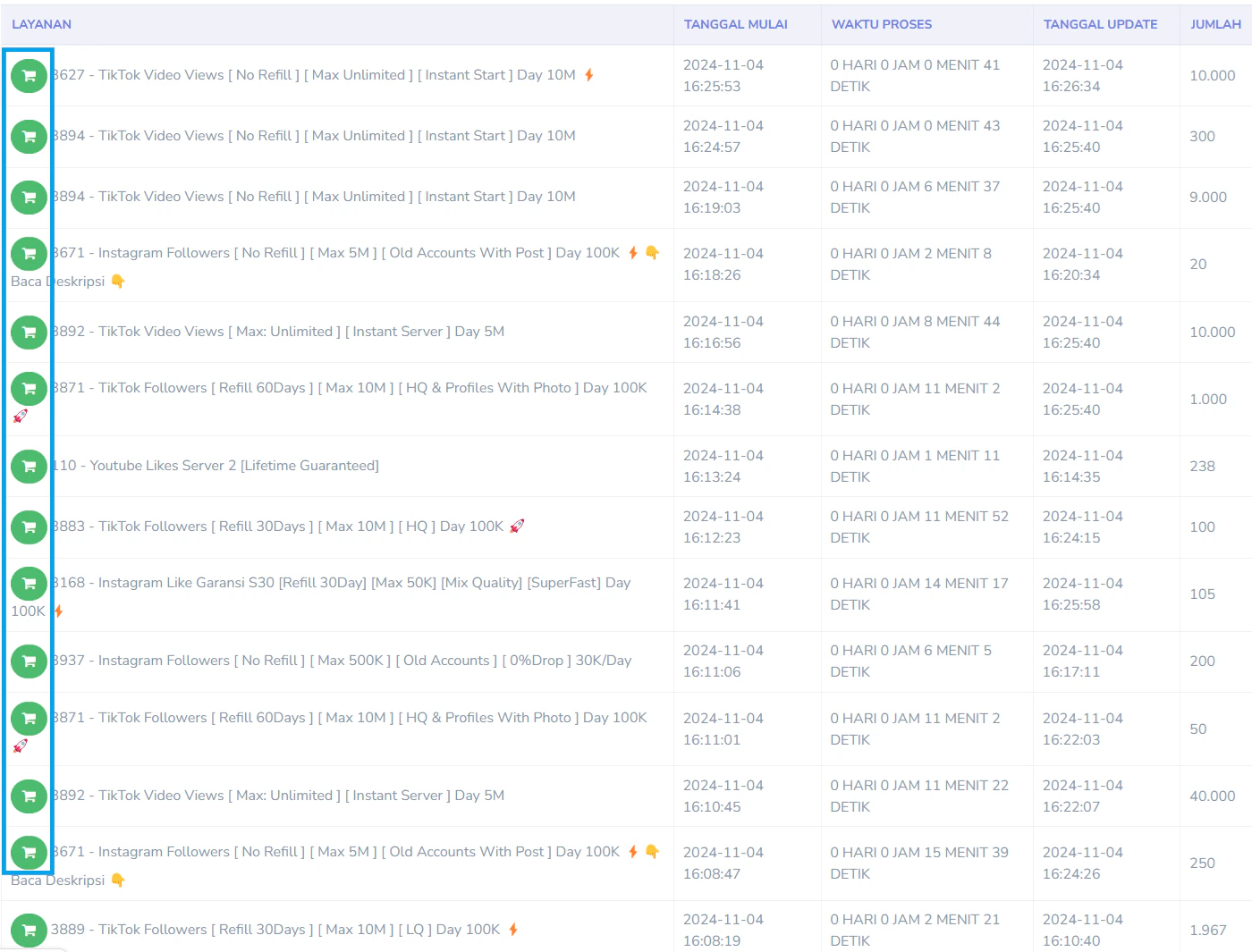Click cart icon of Instagram Followers row started 16:08:47
This screenshot has height=952, width=1252.
coord(29,853)
